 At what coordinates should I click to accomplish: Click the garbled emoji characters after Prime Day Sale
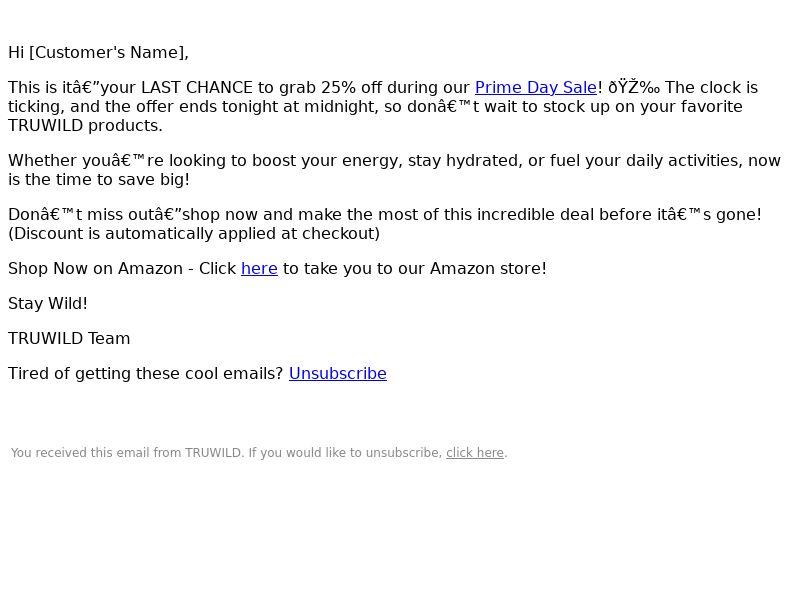click(x=634, y=88)
